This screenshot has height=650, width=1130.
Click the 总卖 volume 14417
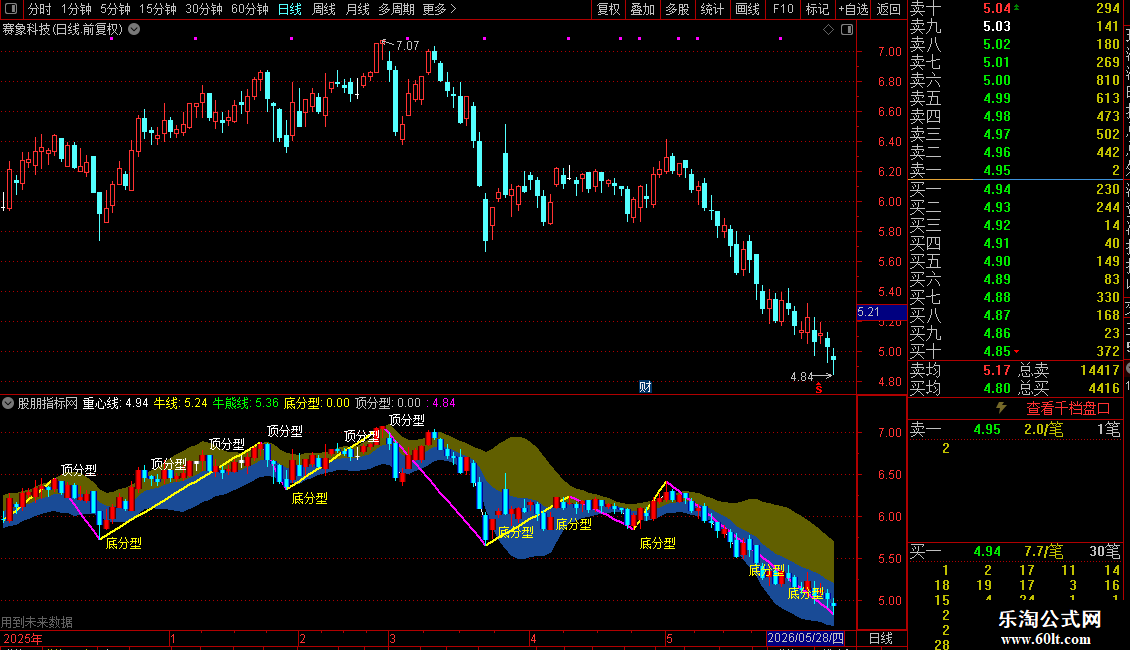pos(1100,370)
